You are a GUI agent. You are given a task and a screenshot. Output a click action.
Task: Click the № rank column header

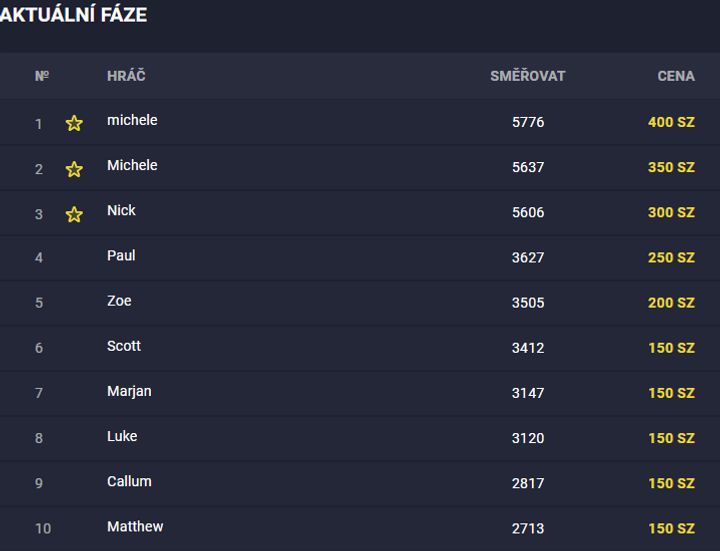[x=42, y=76]
